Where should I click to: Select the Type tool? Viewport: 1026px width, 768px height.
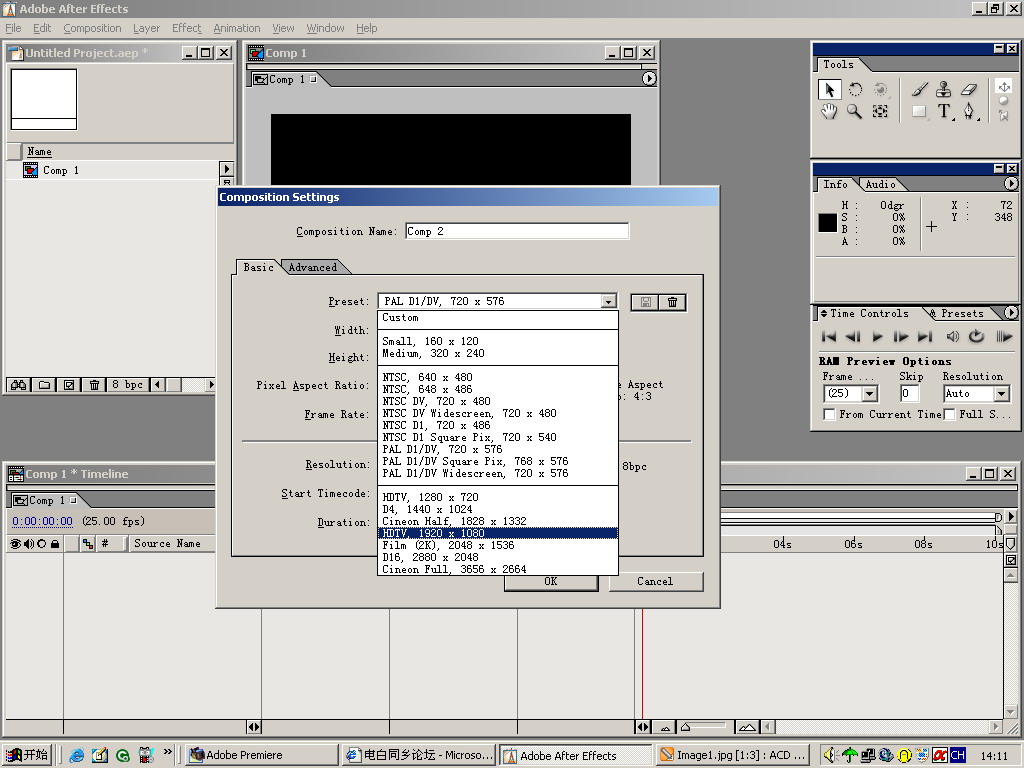tap(943, 112)
